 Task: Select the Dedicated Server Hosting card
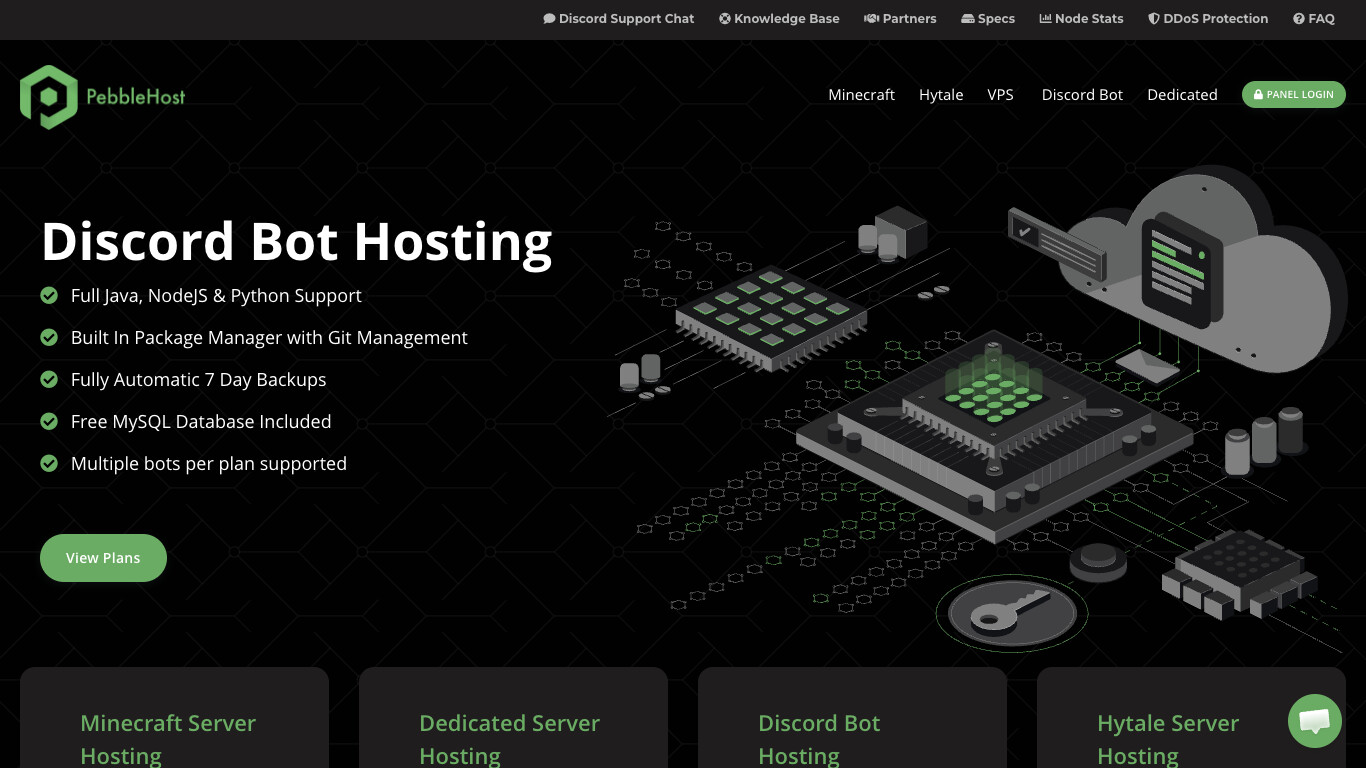click(513, 718)
